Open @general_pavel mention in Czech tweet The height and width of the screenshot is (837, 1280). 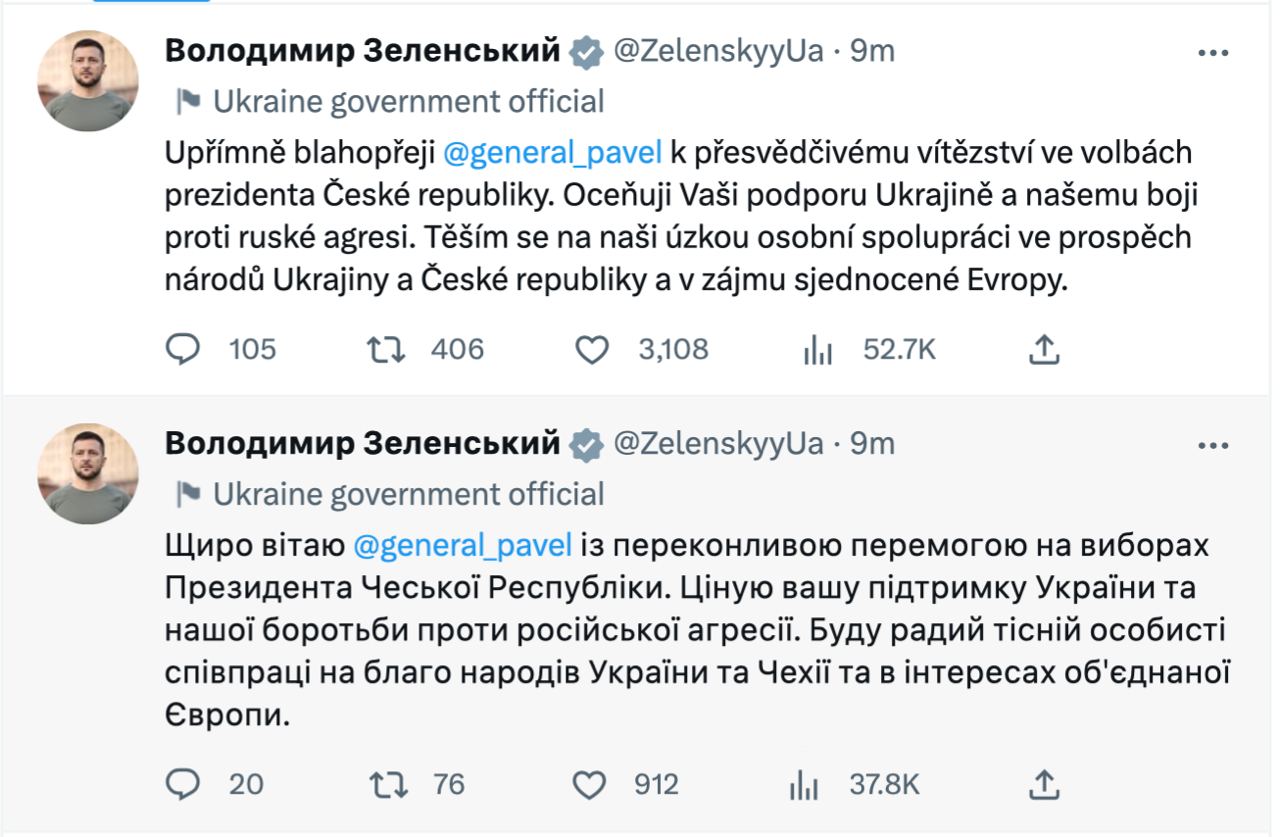552,153
